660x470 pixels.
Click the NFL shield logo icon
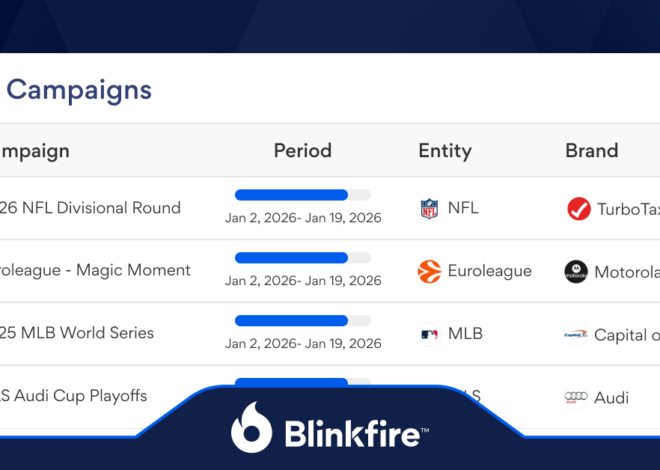tap(429, 209)
